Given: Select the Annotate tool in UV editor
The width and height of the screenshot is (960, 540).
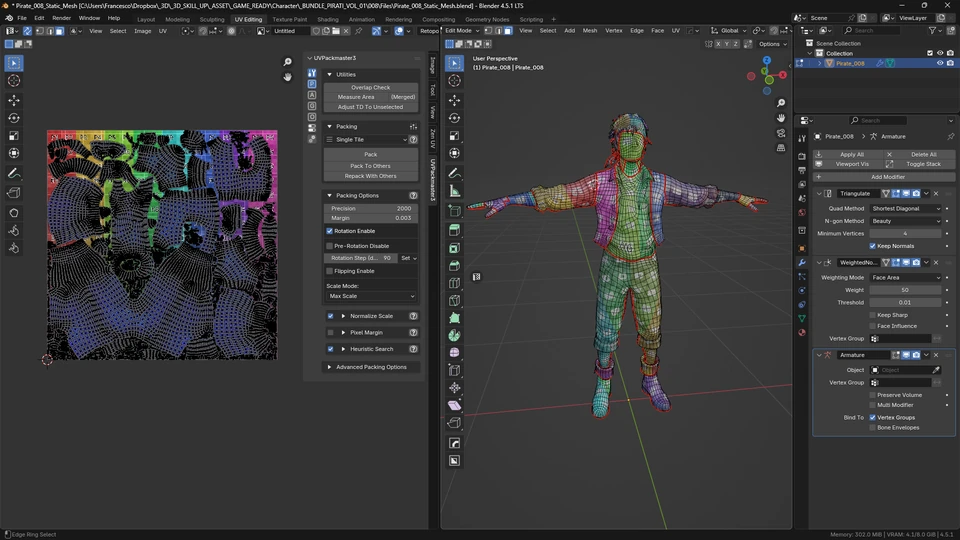Looking at the screenshot, I should [13, 174].
